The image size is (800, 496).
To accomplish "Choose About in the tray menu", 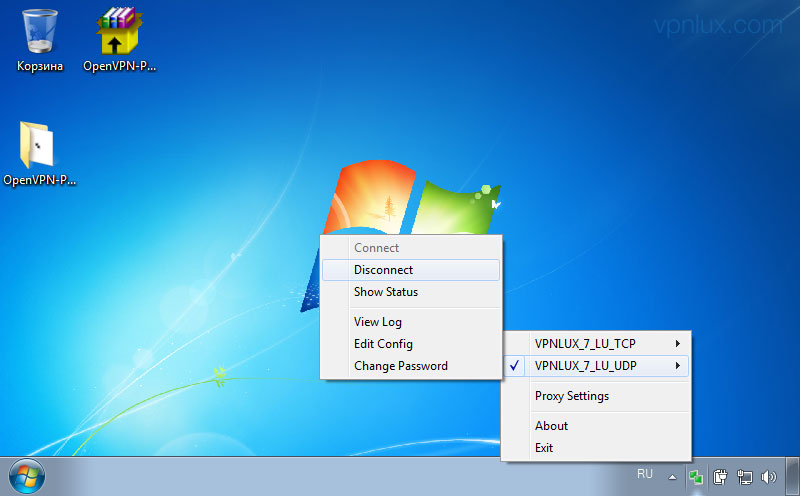I will coord(596,426).
